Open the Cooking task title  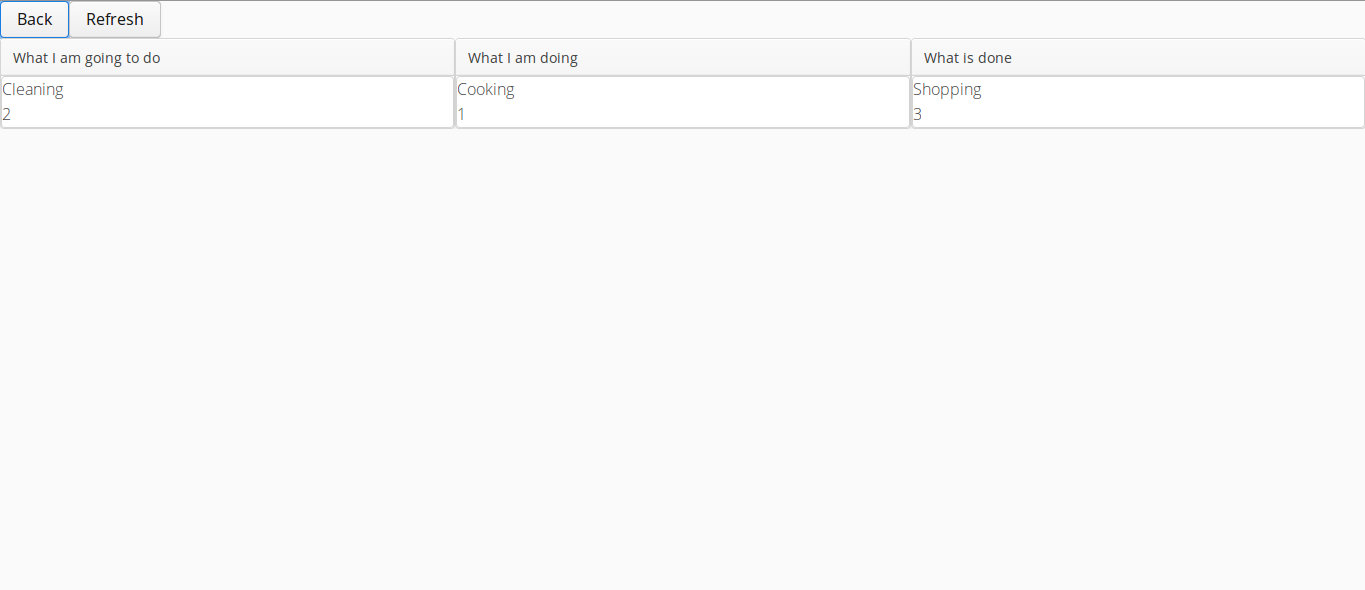coord(486,89)
